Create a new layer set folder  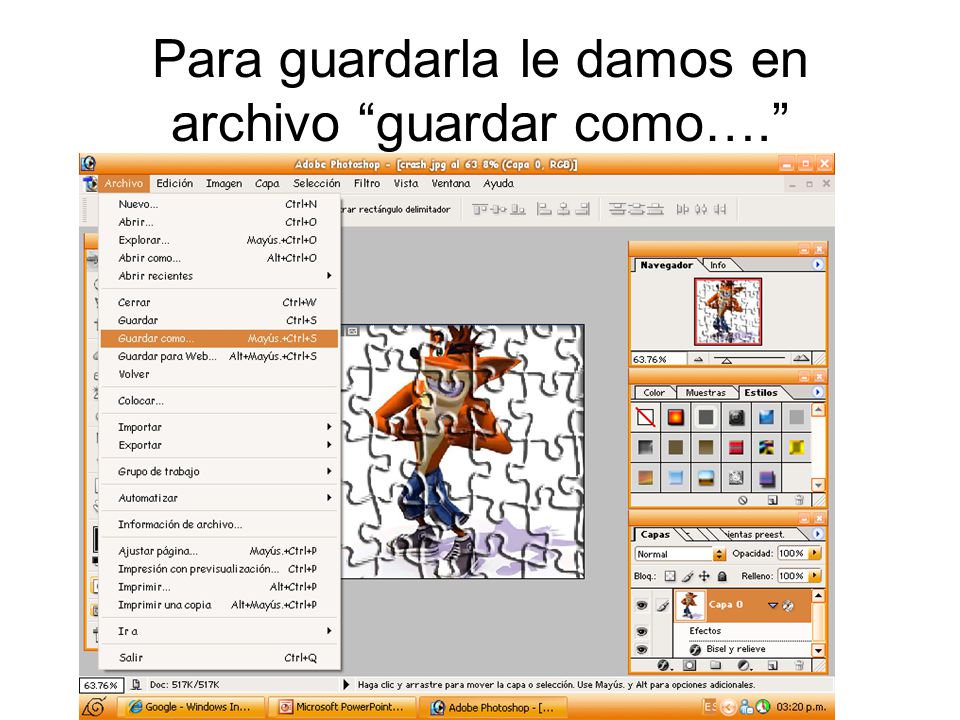[716, 666]
